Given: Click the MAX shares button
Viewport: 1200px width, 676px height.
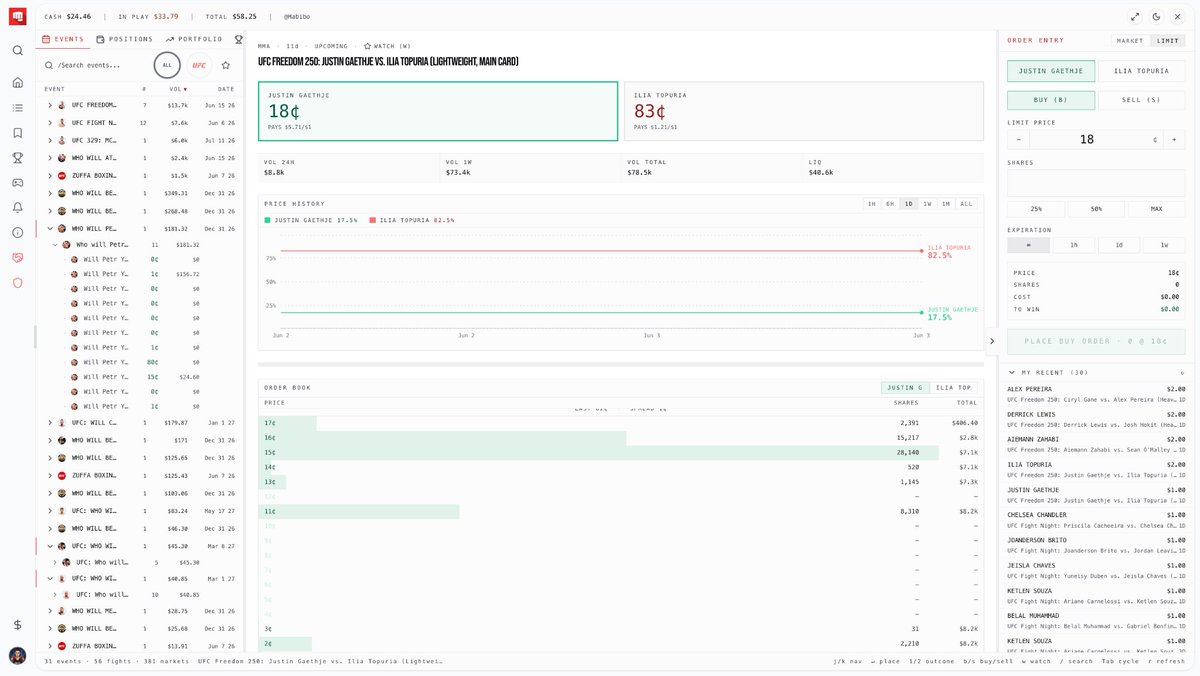Looking at the screenshot, I should (x=1157, y=209).
